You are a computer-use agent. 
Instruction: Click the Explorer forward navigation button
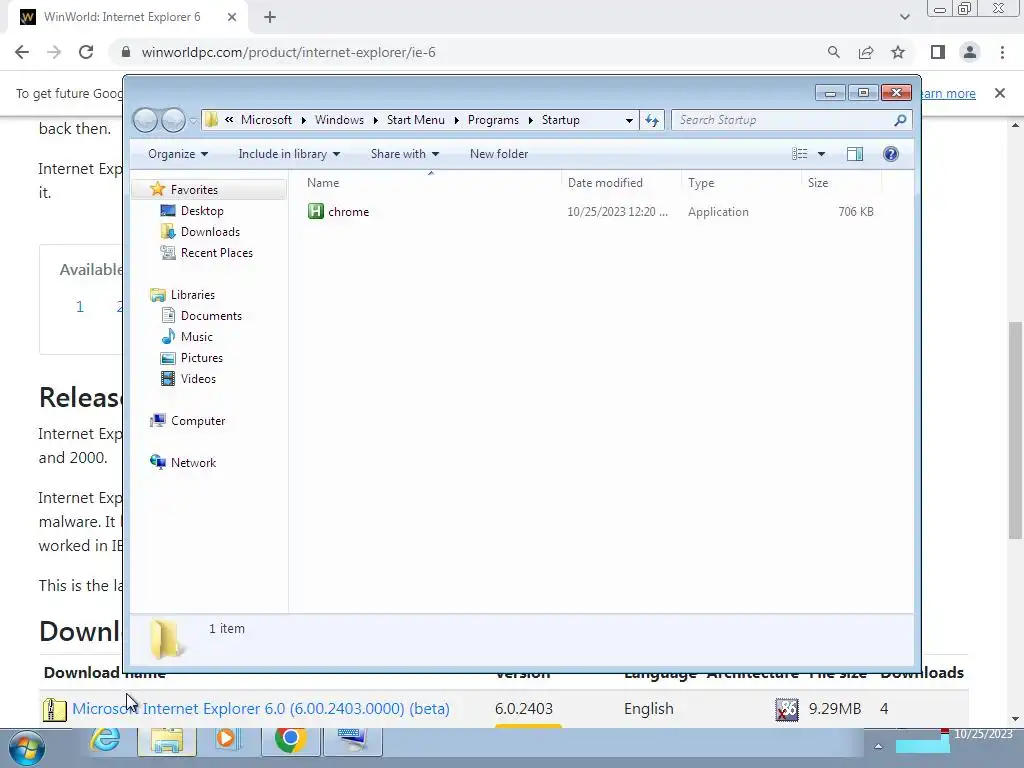pos(173,120)
